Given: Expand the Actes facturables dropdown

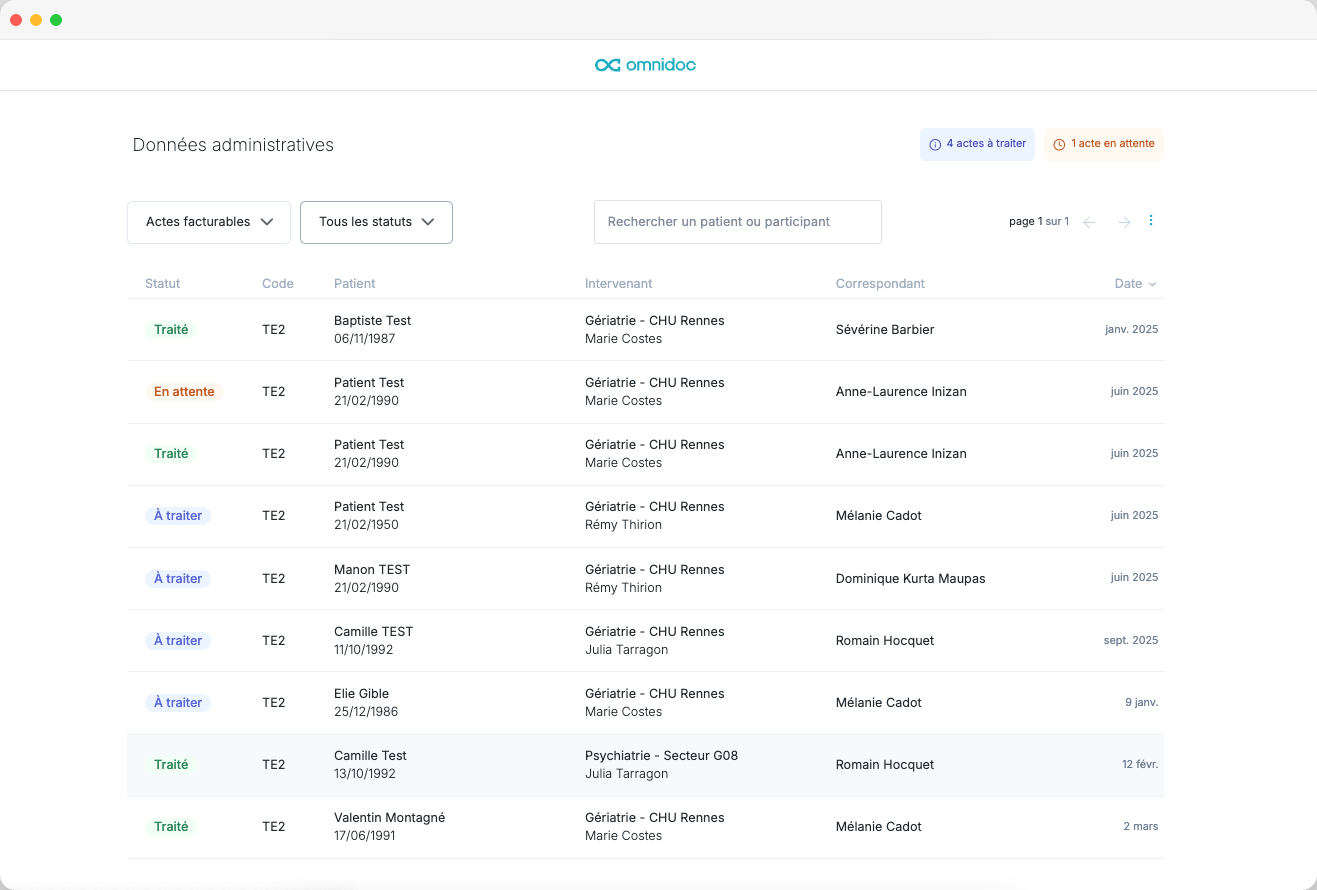Looking at the screenshot, I should (x=209, y=222).
